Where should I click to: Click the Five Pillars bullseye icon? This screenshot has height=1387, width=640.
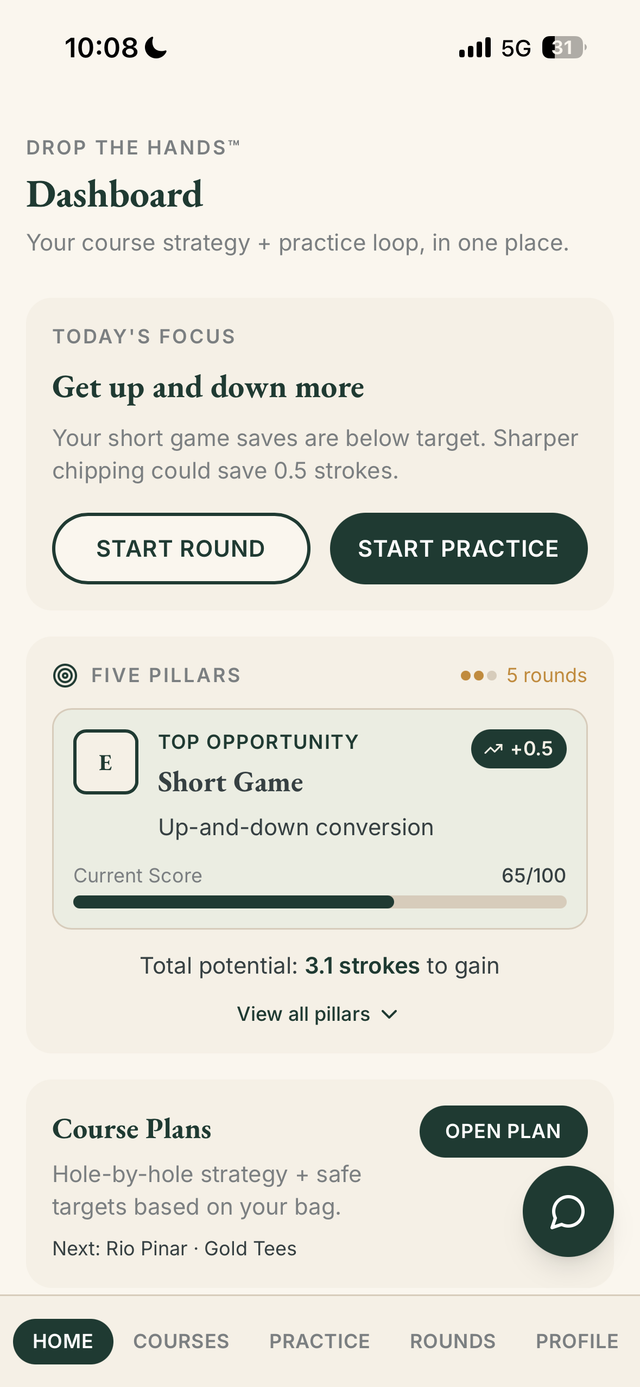(64, 675)
